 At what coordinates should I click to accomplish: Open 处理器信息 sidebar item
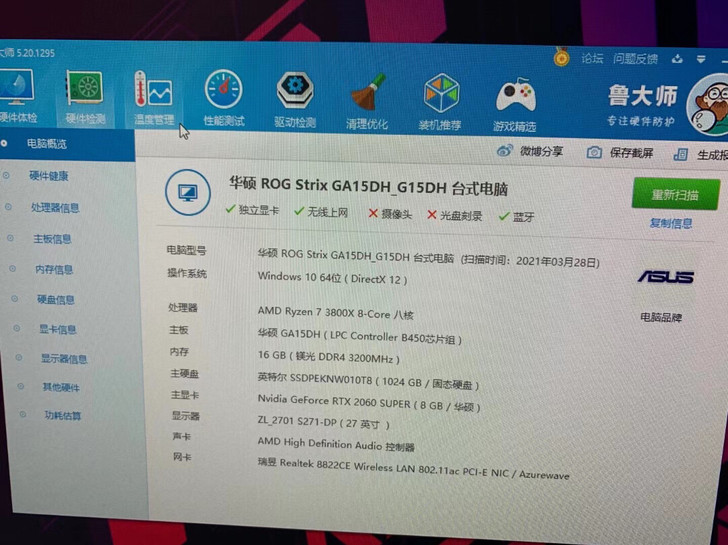point(55,207)
